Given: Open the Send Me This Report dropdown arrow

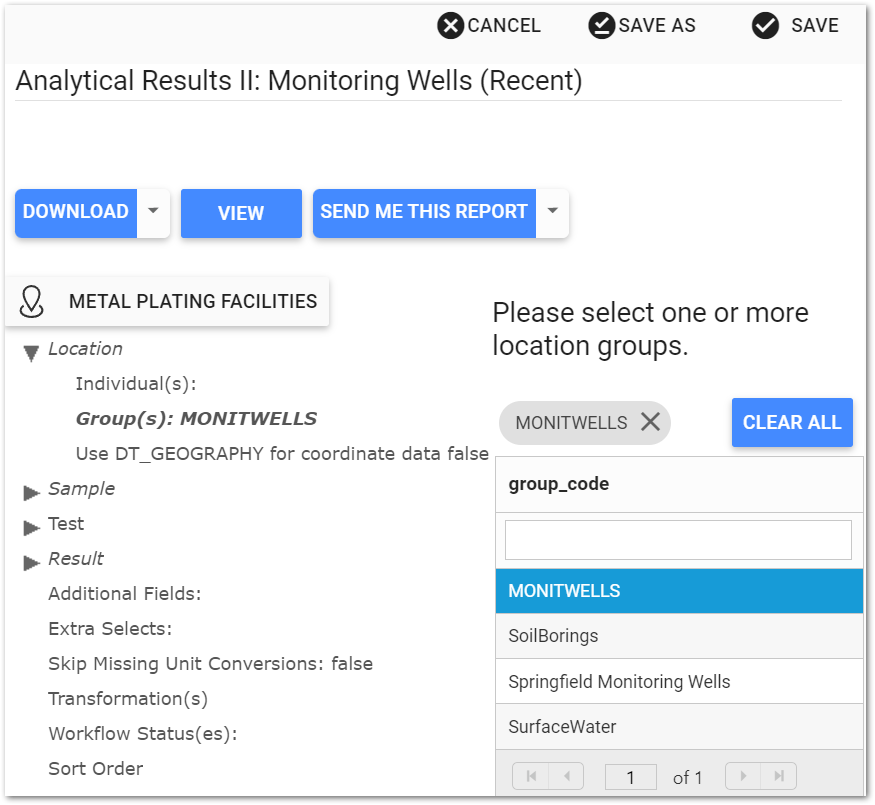Looking at the screenshot, I should [x=553, y=212].
